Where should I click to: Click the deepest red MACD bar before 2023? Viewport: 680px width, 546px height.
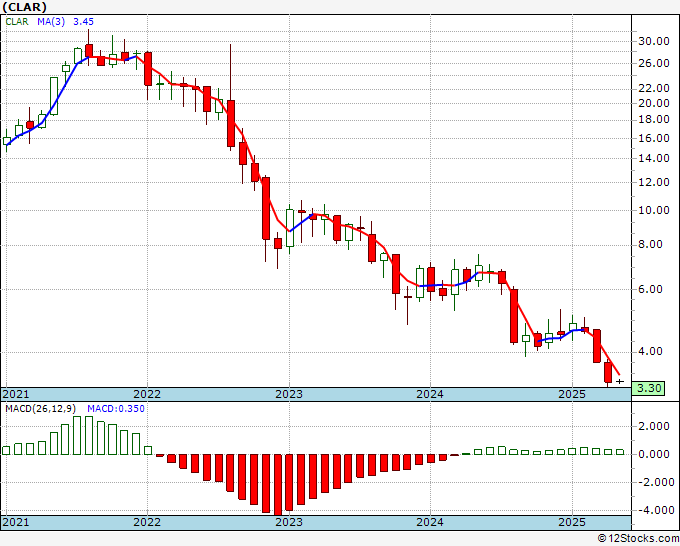tap(278, 484)
